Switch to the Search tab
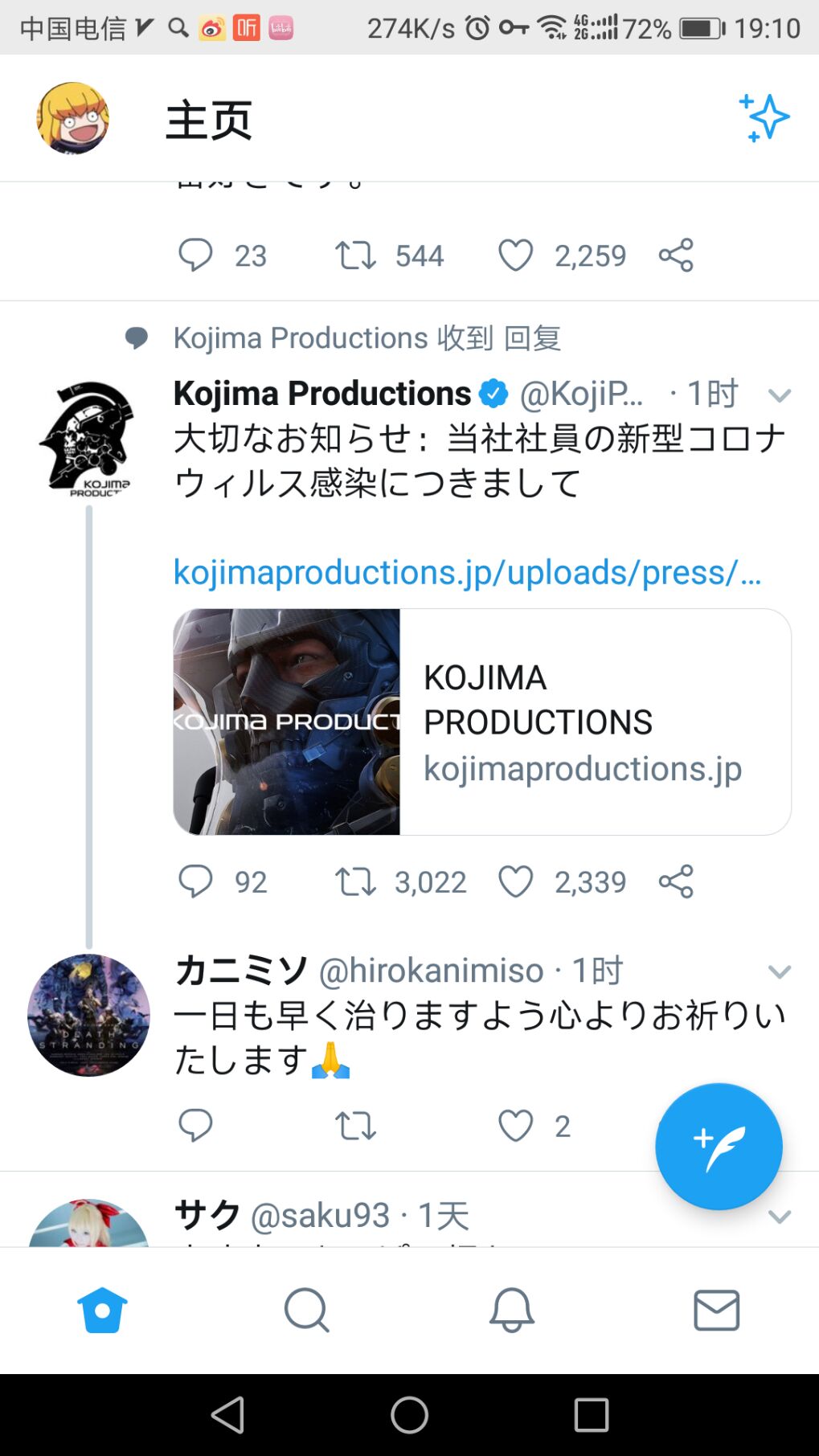The image size is (819, 1456). [x=306, y=1311]
